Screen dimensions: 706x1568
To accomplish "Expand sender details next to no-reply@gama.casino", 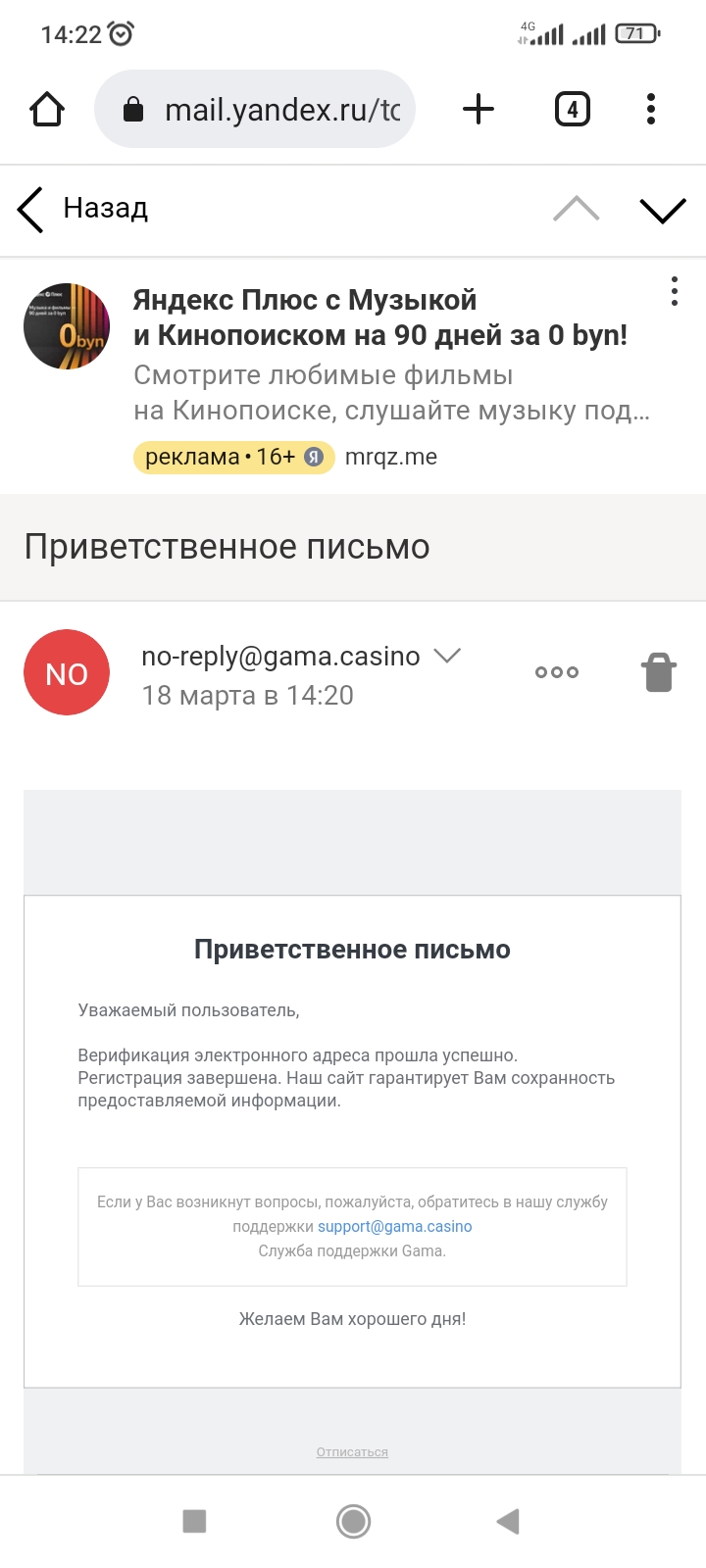I will 447,656.
